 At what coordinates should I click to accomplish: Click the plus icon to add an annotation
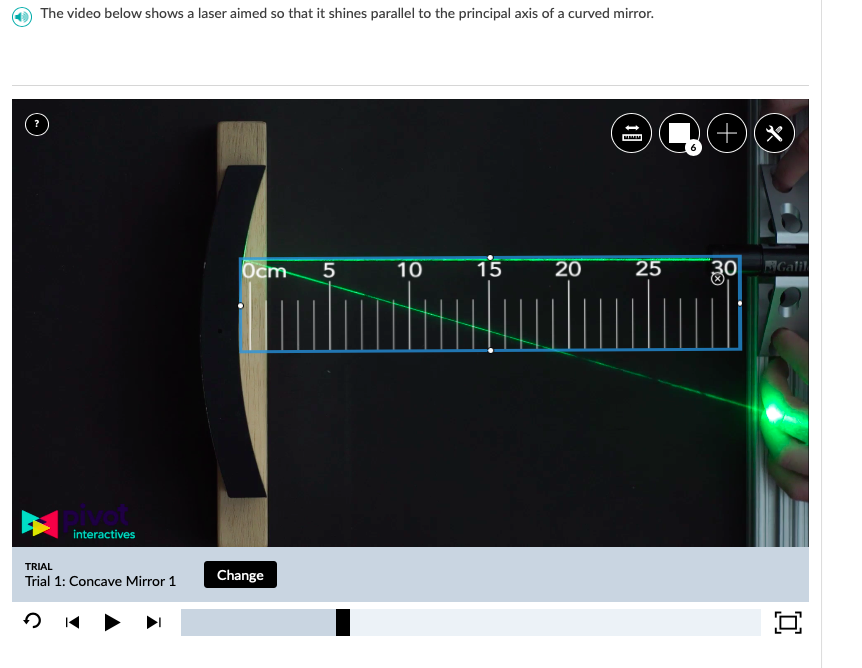[x=727, y=132]
